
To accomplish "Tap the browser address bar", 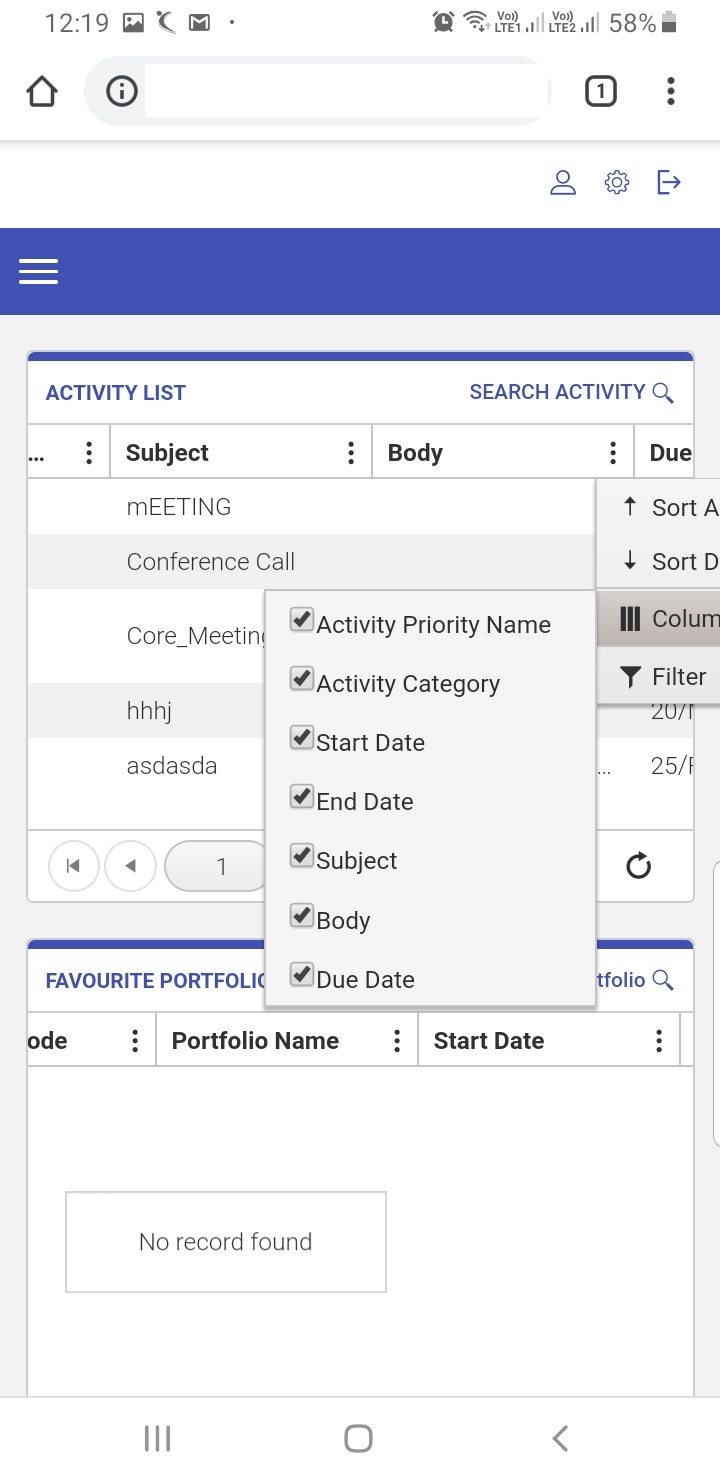I will tap(345, 92).
